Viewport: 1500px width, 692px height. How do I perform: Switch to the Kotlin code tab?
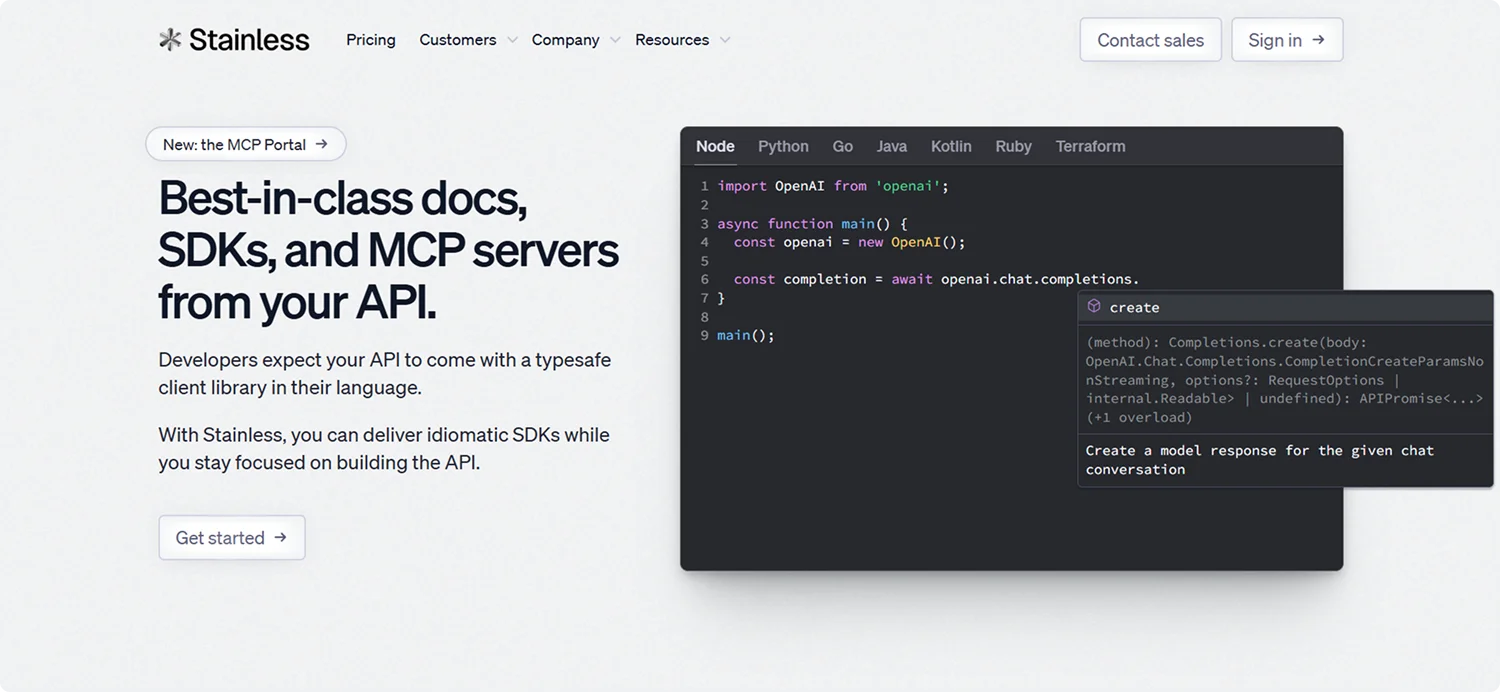[x=951, y=146]
